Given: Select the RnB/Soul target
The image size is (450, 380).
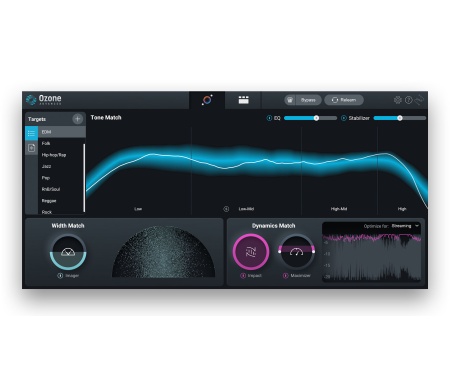Looking at the screenshot, I should click(60, 189).
